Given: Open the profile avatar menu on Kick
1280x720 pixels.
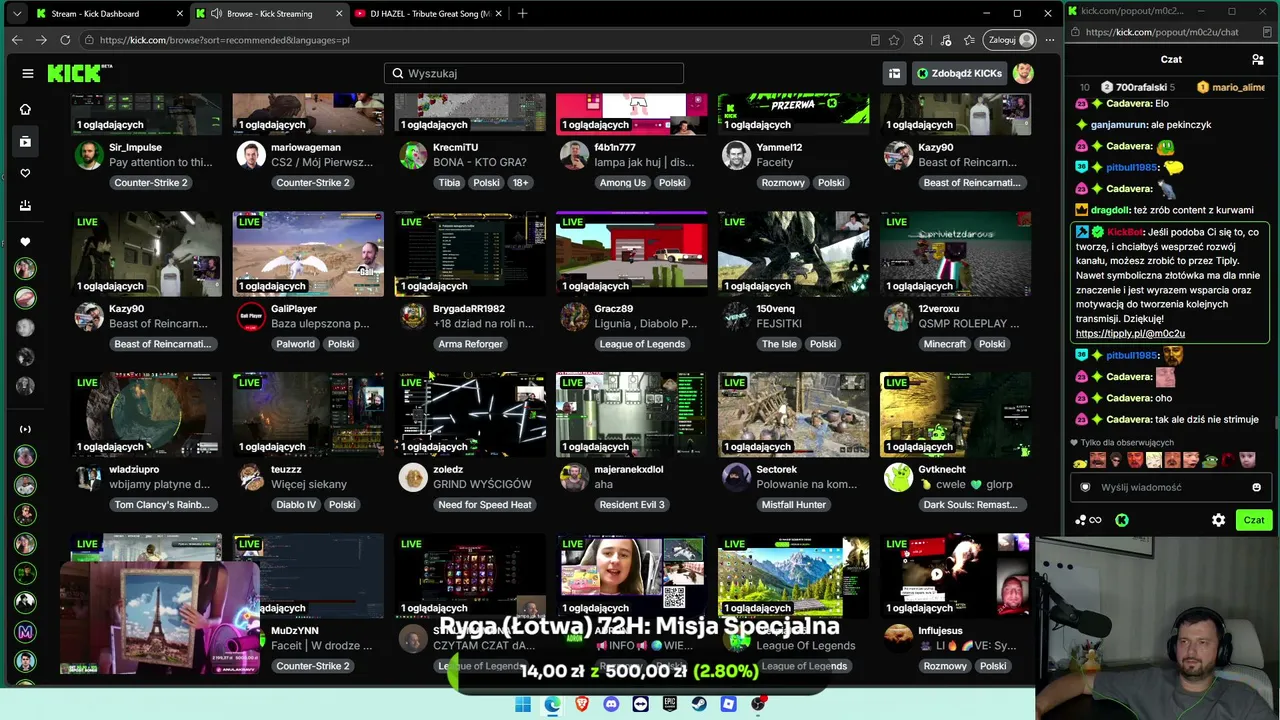Looking at the screenshot, I should (x=1023, y=73).
